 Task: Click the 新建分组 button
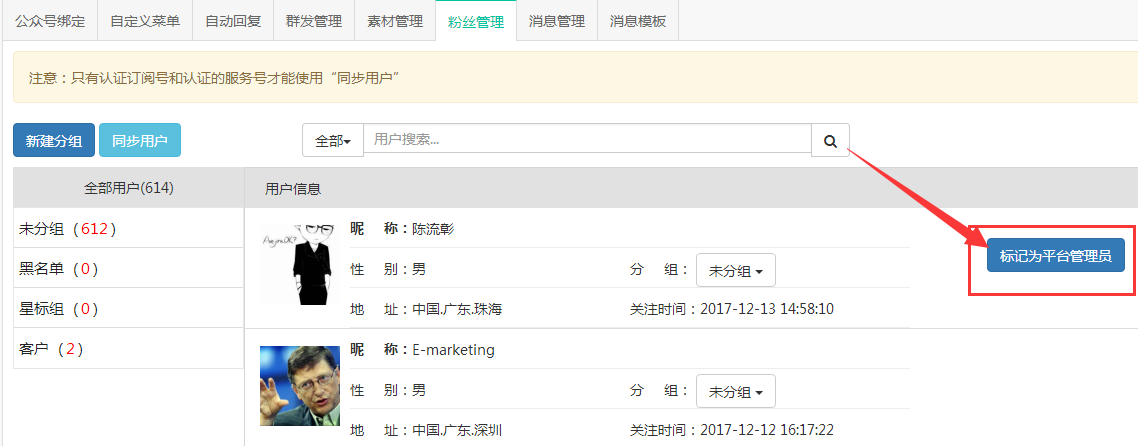tap(54, 141)
